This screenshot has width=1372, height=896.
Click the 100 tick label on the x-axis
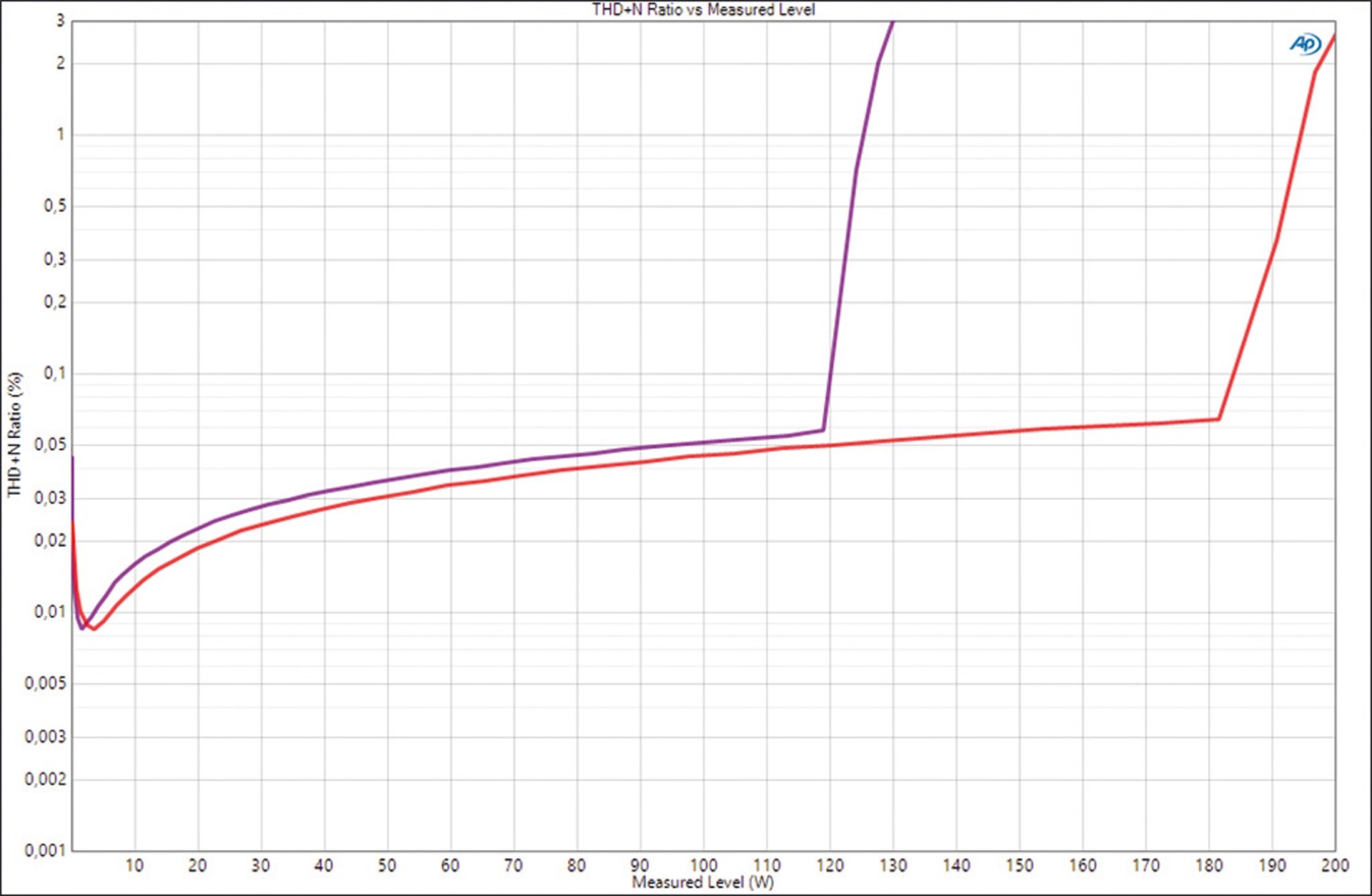coord(702,865)
